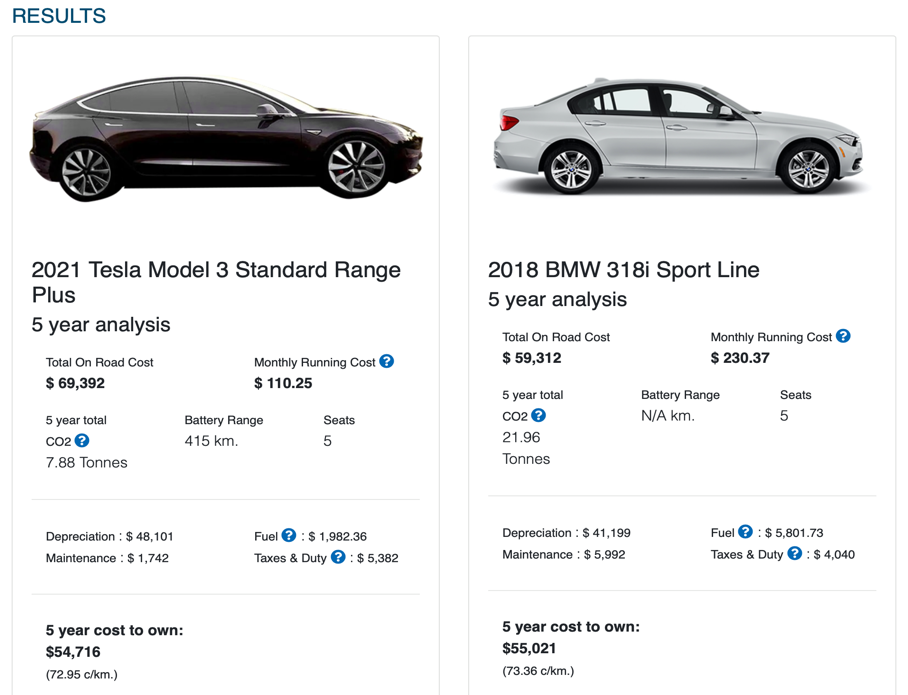Click help icon beside BMW Monthly Running Cost
Image resolution: width=908 pixels, height=695 pixels.
click(843, 336)
